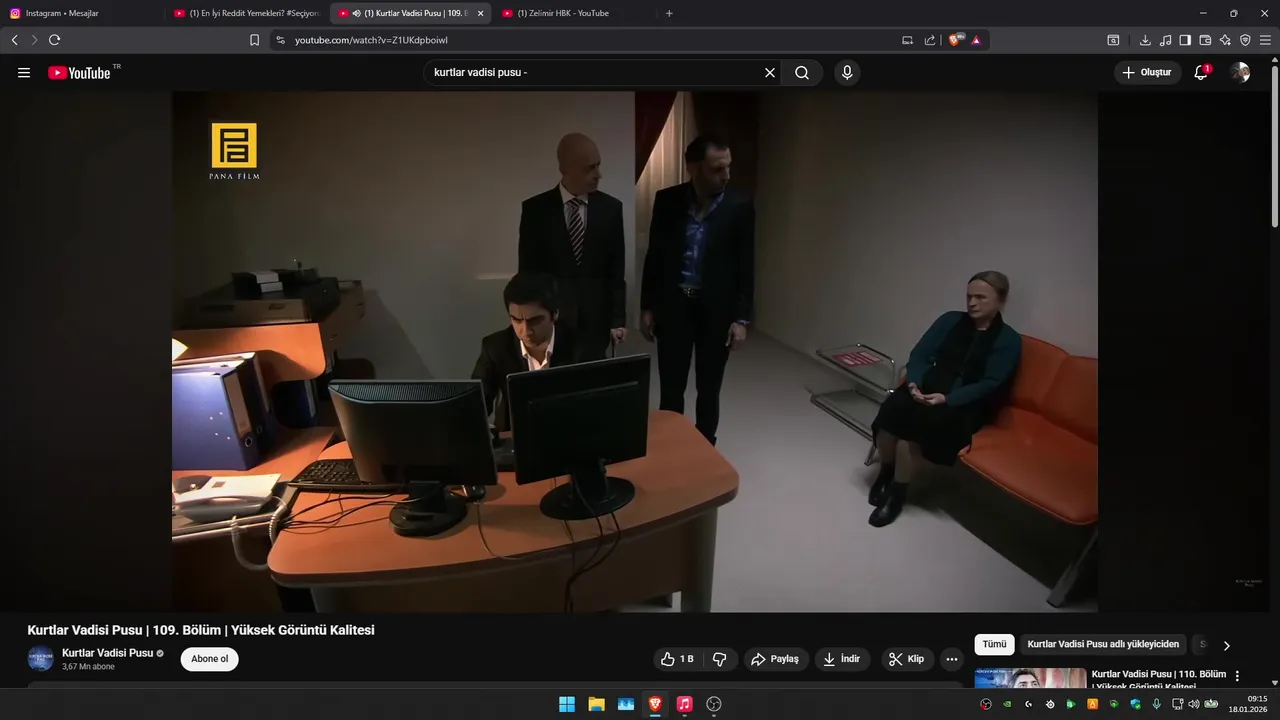Install app via address bar icon
Viewport: 1280px width, 720px height.
[907, 40]
